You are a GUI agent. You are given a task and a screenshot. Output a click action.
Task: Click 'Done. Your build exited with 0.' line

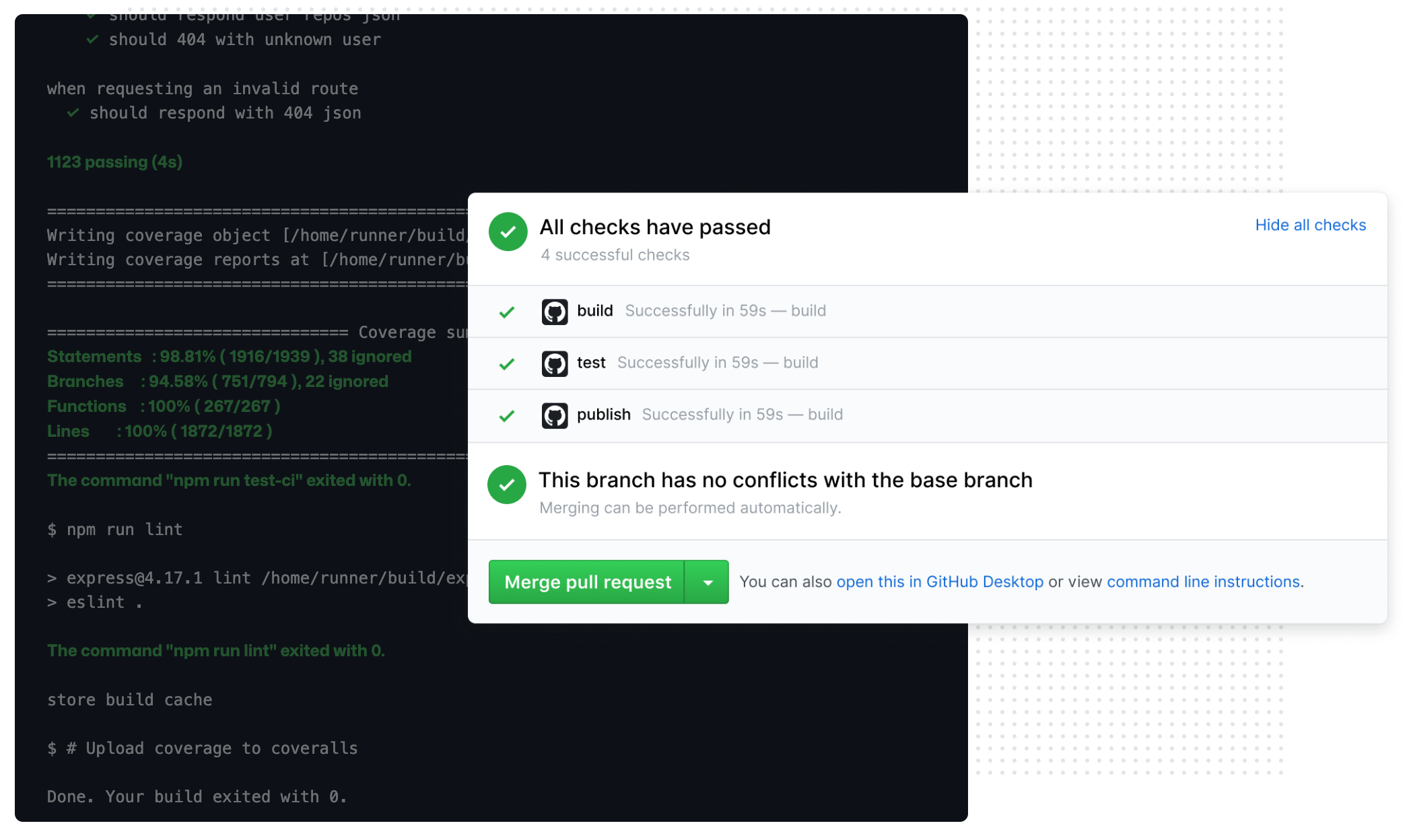(x=197, y=797)
